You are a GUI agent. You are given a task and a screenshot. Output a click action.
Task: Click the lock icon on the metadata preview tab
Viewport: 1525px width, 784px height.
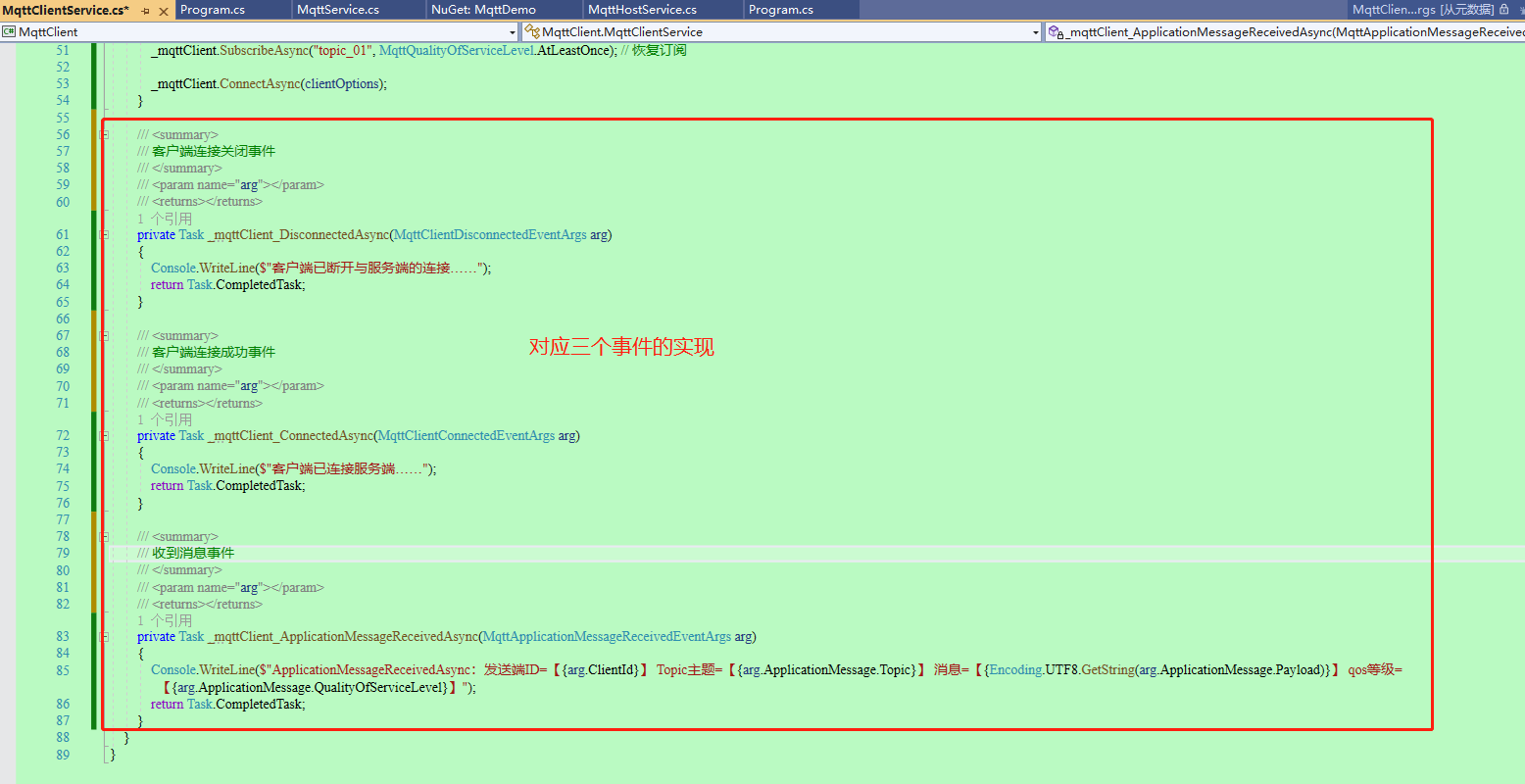point(1504,9)
